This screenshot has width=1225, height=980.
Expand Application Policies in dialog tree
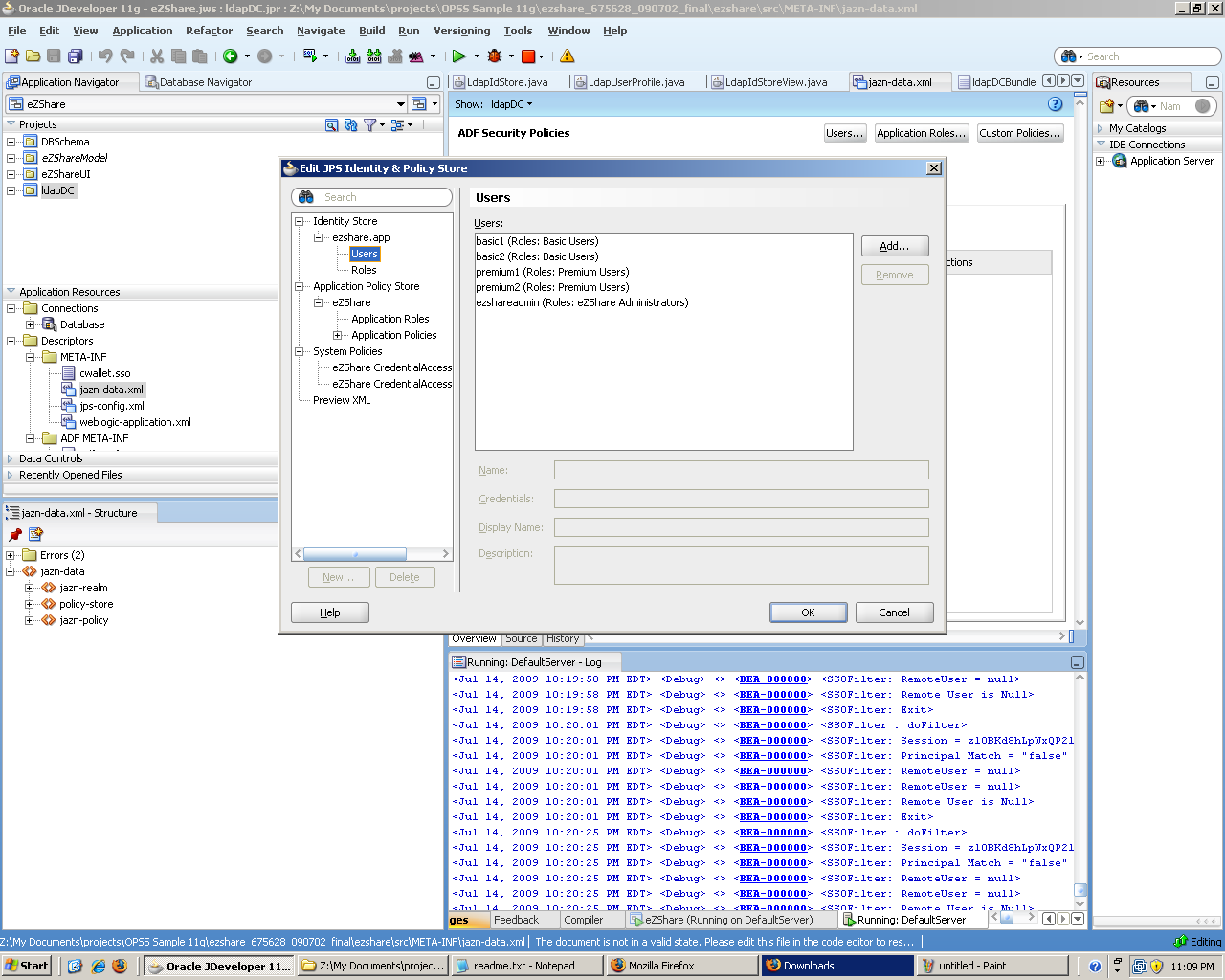337,335
